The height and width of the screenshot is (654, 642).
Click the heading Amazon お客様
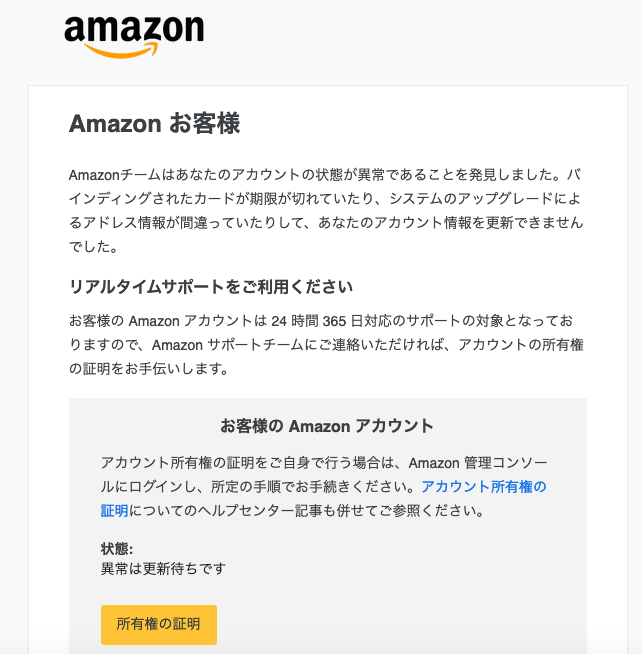tap(154, 123)
